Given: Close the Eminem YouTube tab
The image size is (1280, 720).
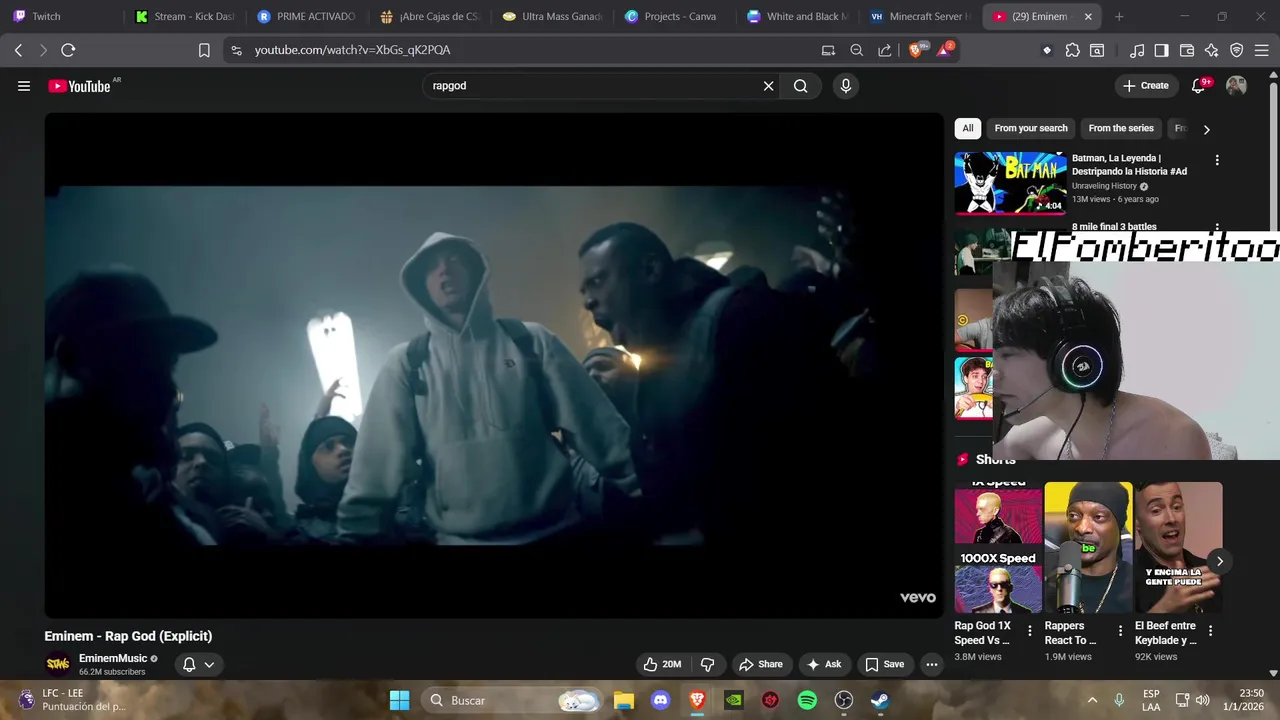Looking at the screenshot, I should 1088,16.
